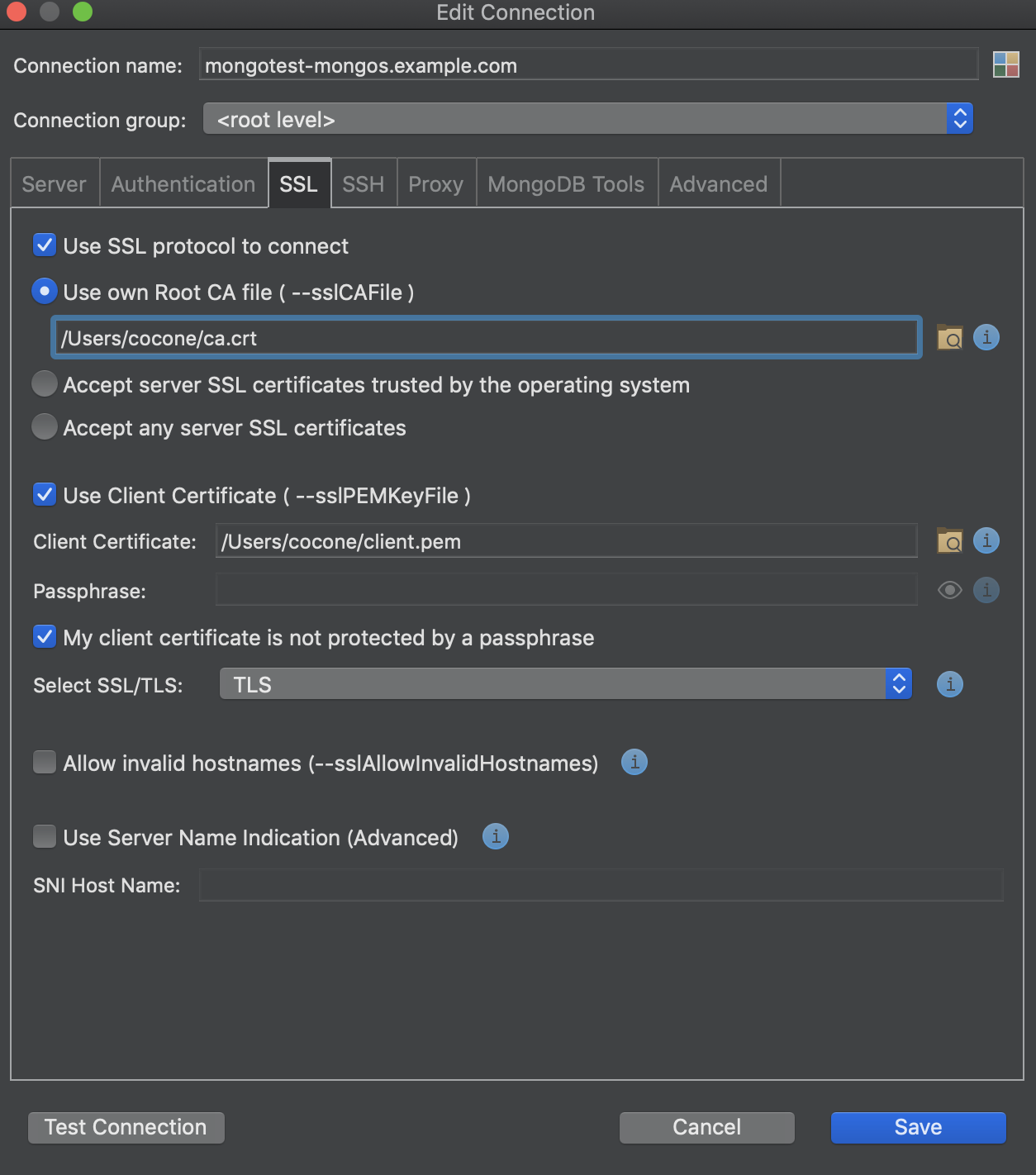The width and height of the screenshot is (1036, 1175).
Task: Show info about the Passphrase field
Action: [x=986, y=590]
